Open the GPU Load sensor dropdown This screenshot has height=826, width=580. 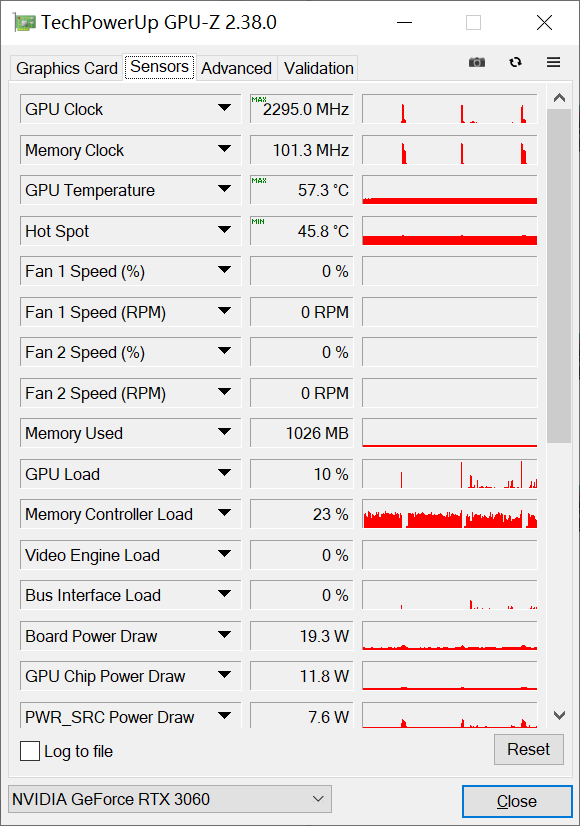pos(227,474)
